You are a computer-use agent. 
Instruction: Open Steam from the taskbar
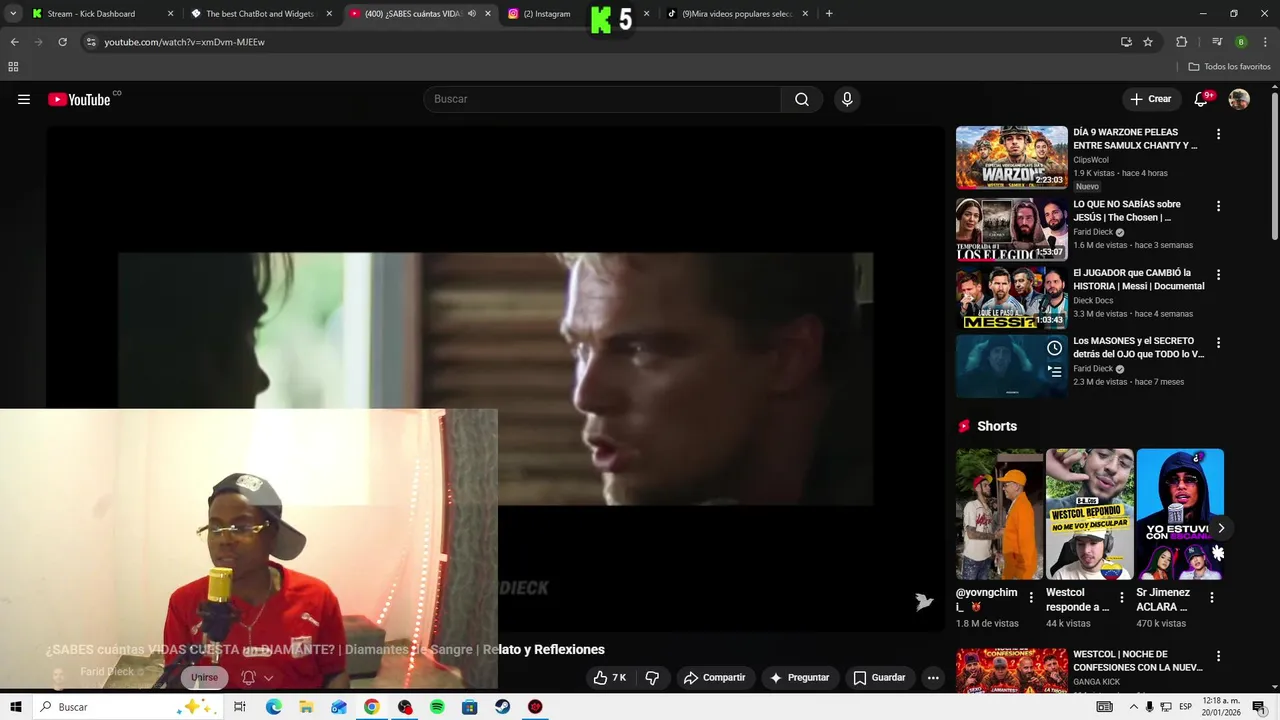point(502,707)
